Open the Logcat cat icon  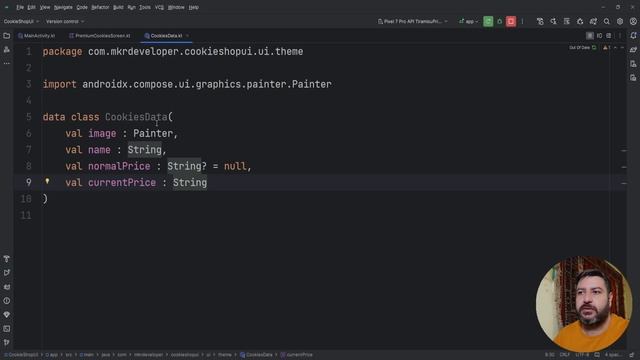pos(7,287)
